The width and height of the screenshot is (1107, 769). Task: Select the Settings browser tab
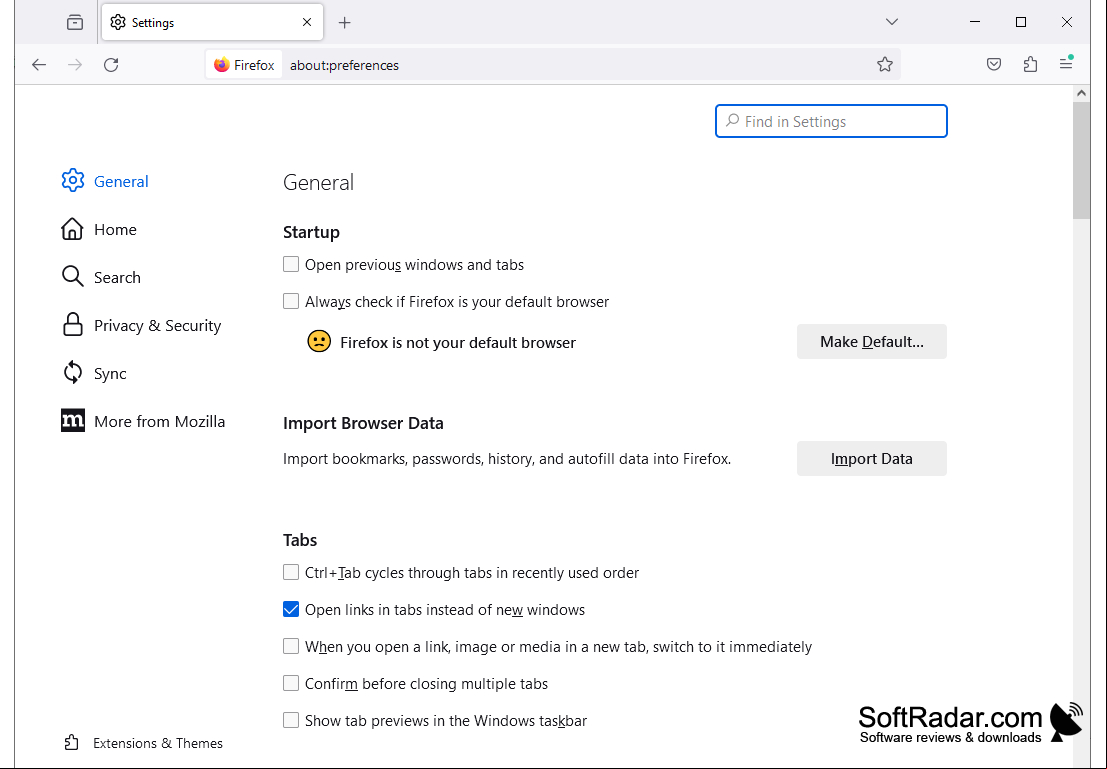213,23
